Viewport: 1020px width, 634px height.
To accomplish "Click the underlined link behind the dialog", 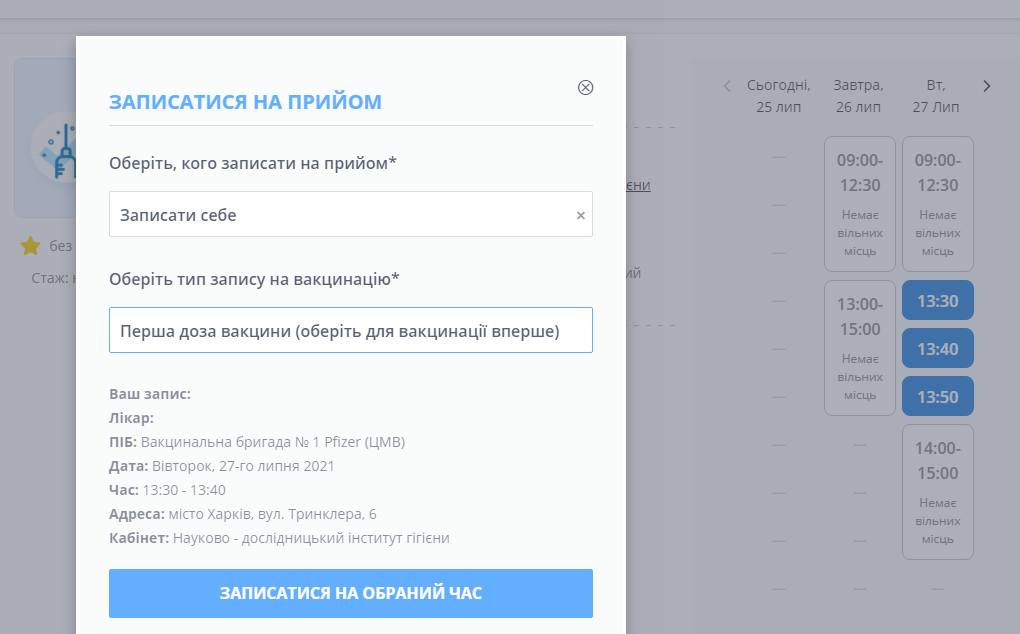I will (x=639, y=186).
